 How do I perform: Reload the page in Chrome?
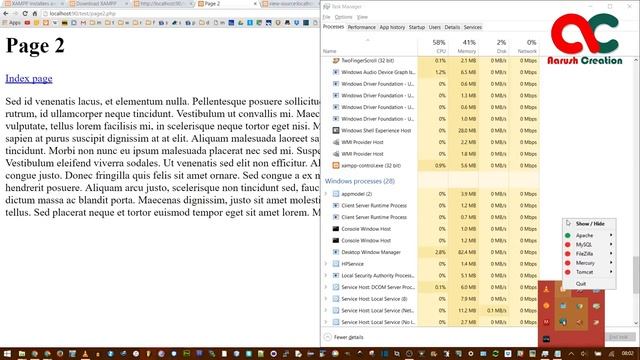[x=25, y=13]
